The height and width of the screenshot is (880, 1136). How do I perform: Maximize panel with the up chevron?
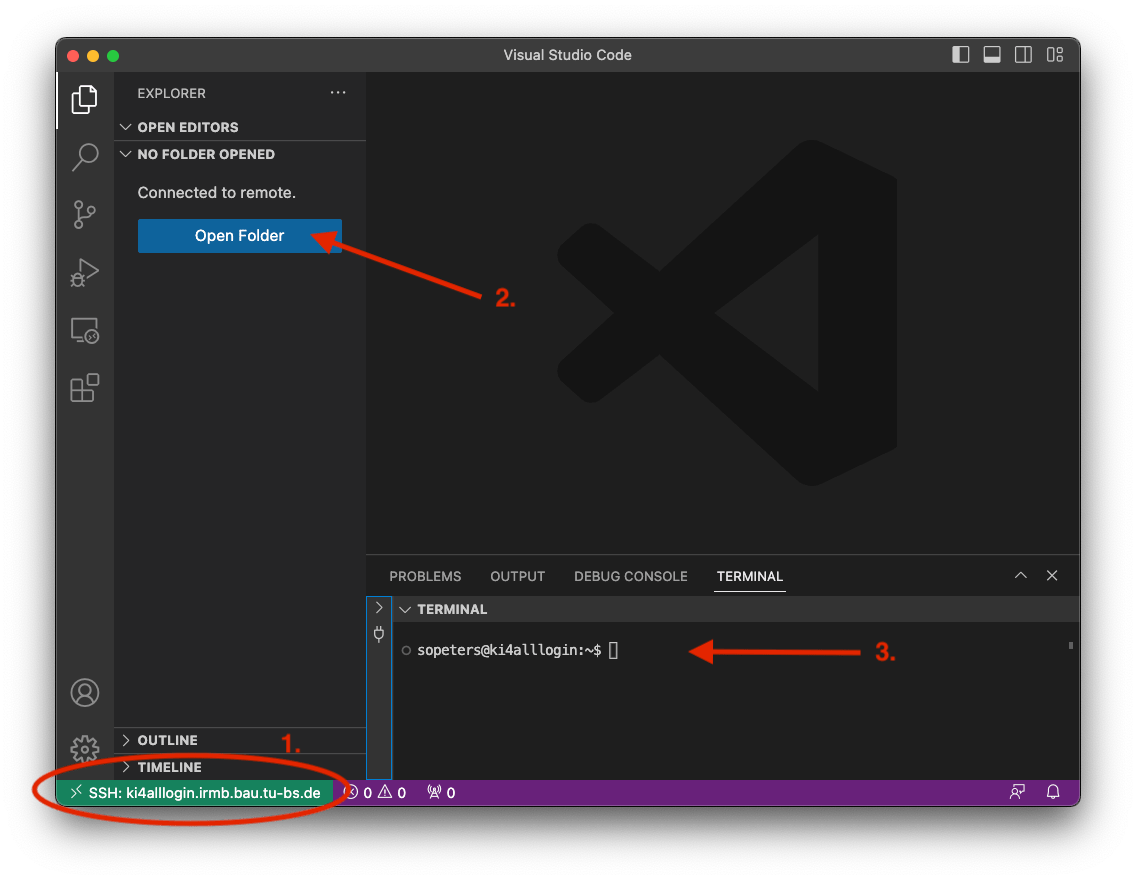click(x=1021, y=576)
